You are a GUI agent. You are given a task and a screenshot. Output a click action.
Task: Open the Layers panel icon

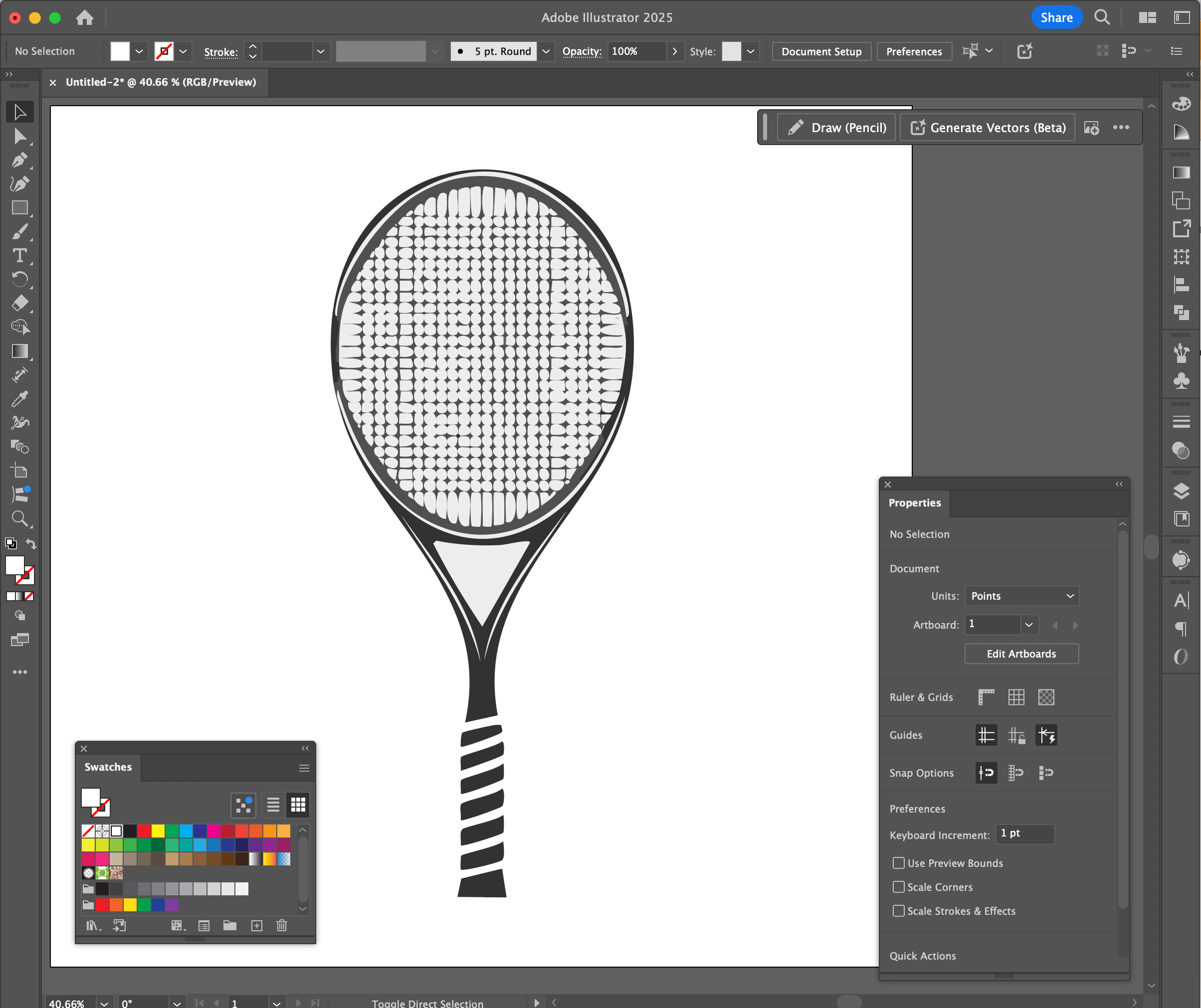(1181, 491)
